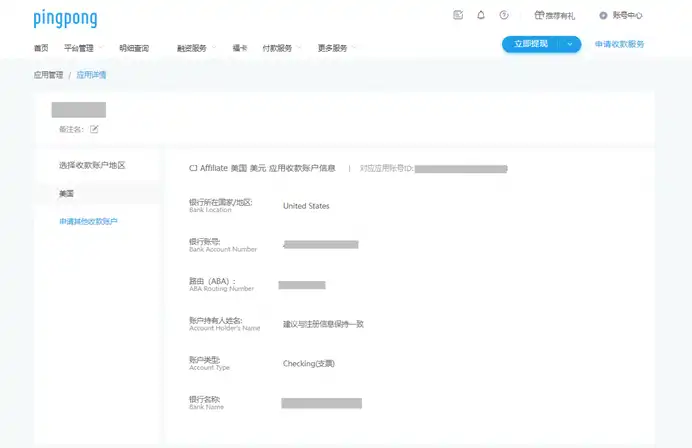
Task: Click the Bank Name label
Action: (206, 407)
